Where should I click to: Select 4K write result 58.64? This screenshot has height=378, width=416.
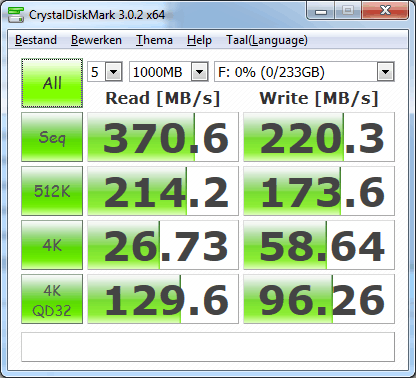pos(319,245)
